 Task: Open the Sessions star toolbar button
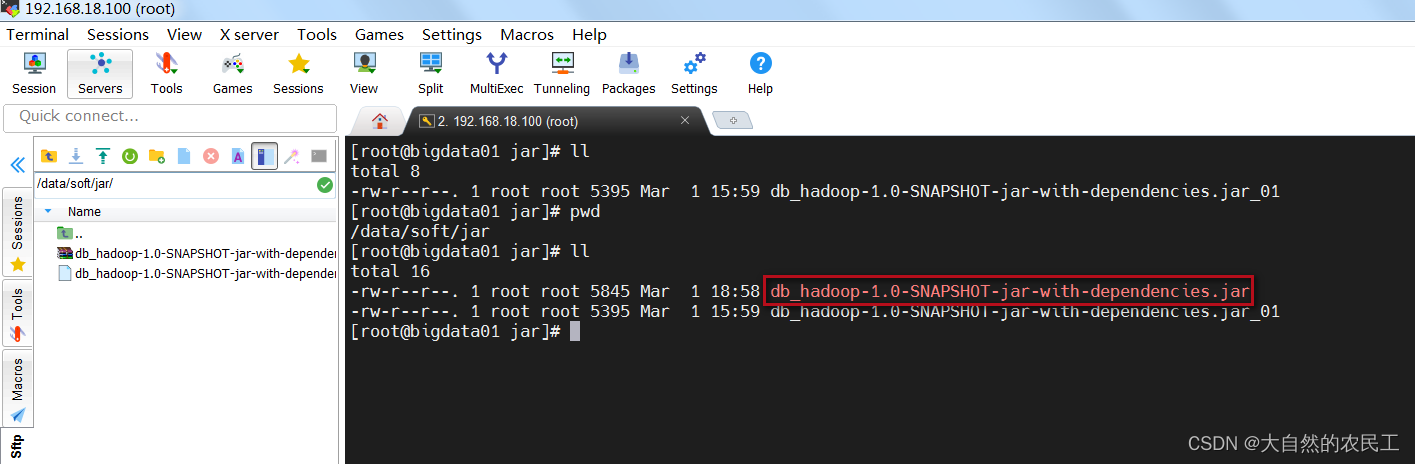coord(298,74)
